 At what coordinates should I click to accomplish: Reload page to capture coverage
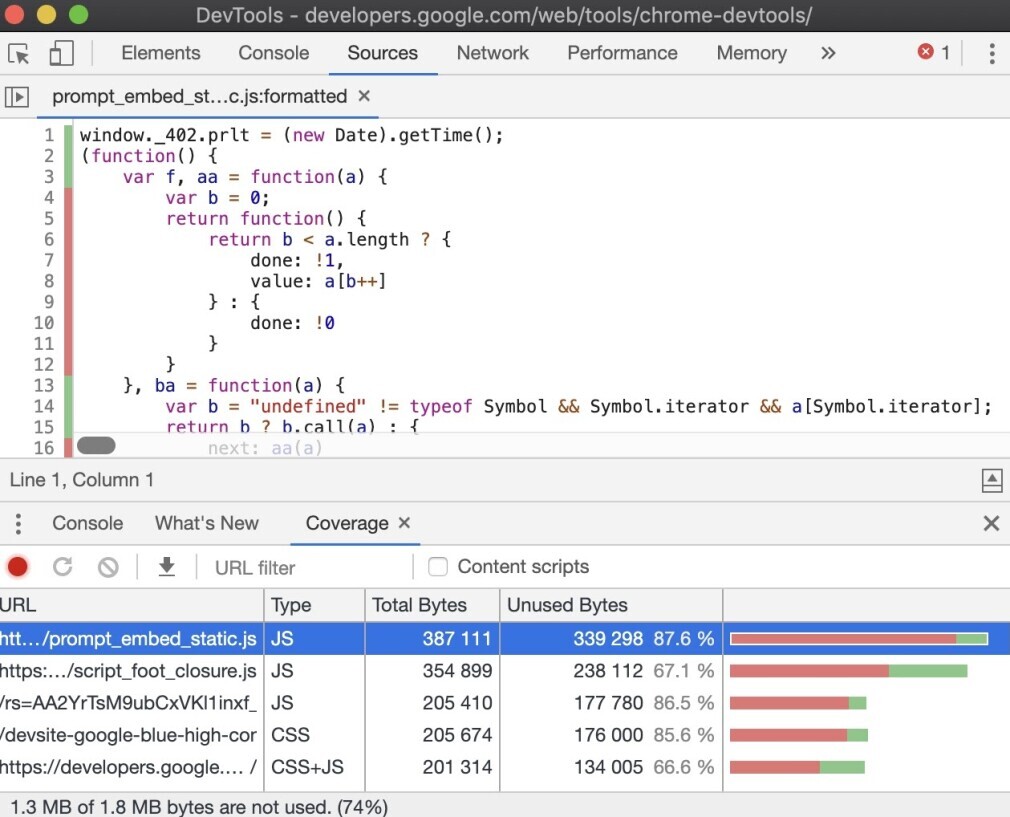(x=62, y=567)
